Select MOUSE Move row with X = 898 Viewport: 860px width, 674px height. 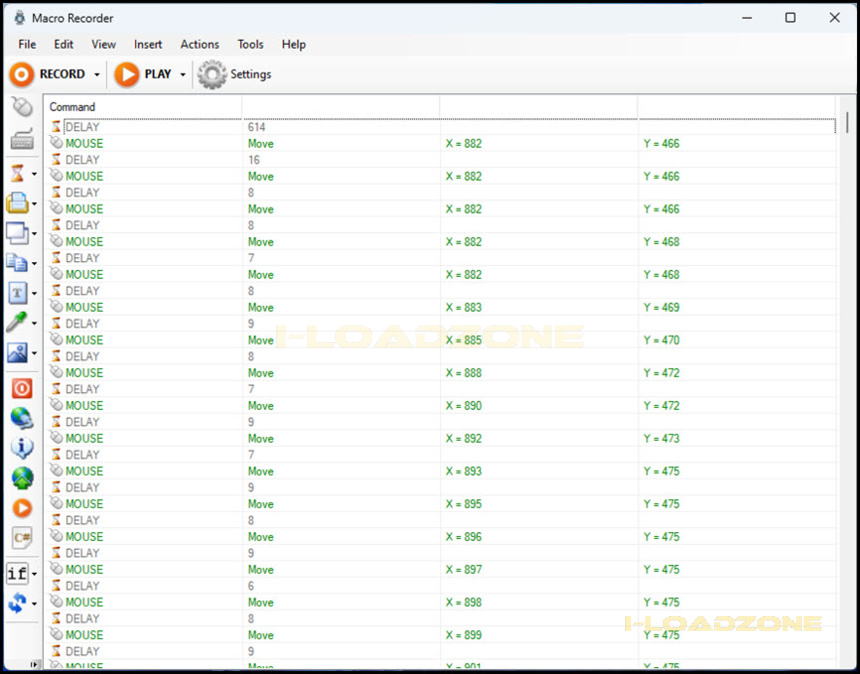coord(440,602)
